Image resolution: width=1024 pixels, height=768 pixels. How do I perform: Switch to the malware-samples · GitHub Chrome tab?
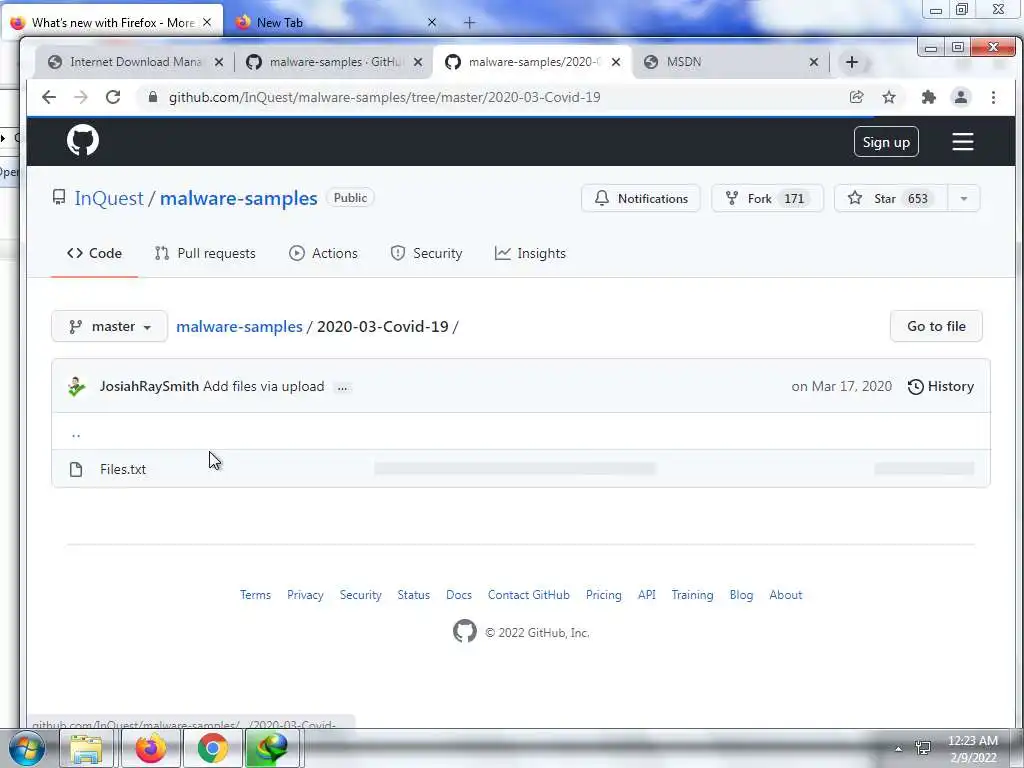tap(332, 62)
